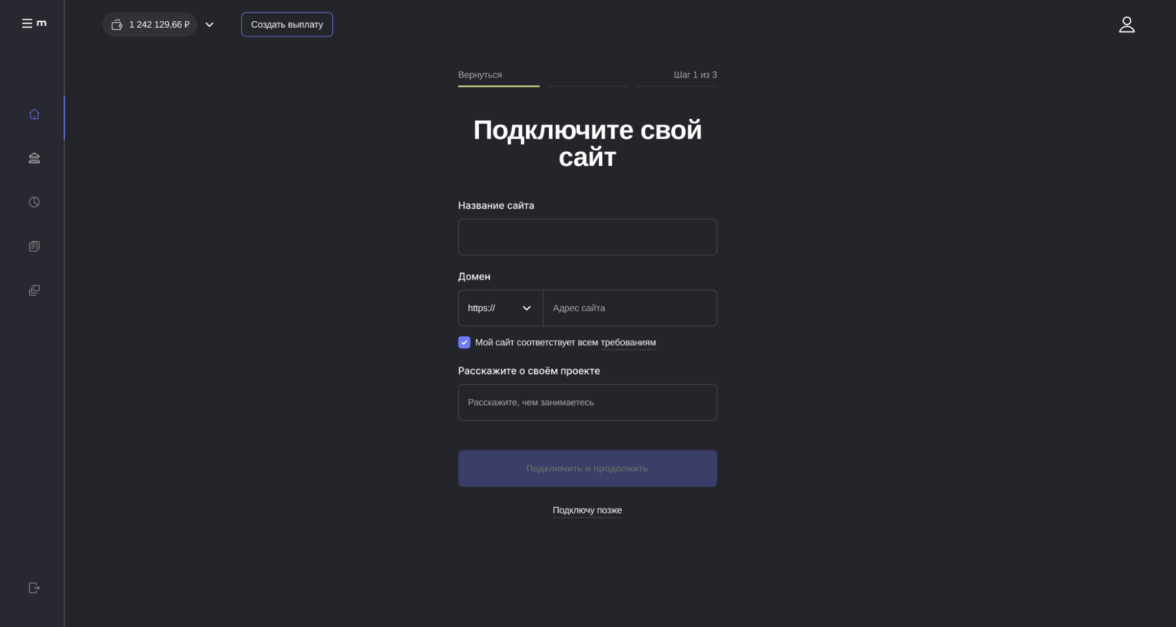Uncheck the site requirements checkbox
This screenshot has height=627, width=1176.
tap(464, 342)
